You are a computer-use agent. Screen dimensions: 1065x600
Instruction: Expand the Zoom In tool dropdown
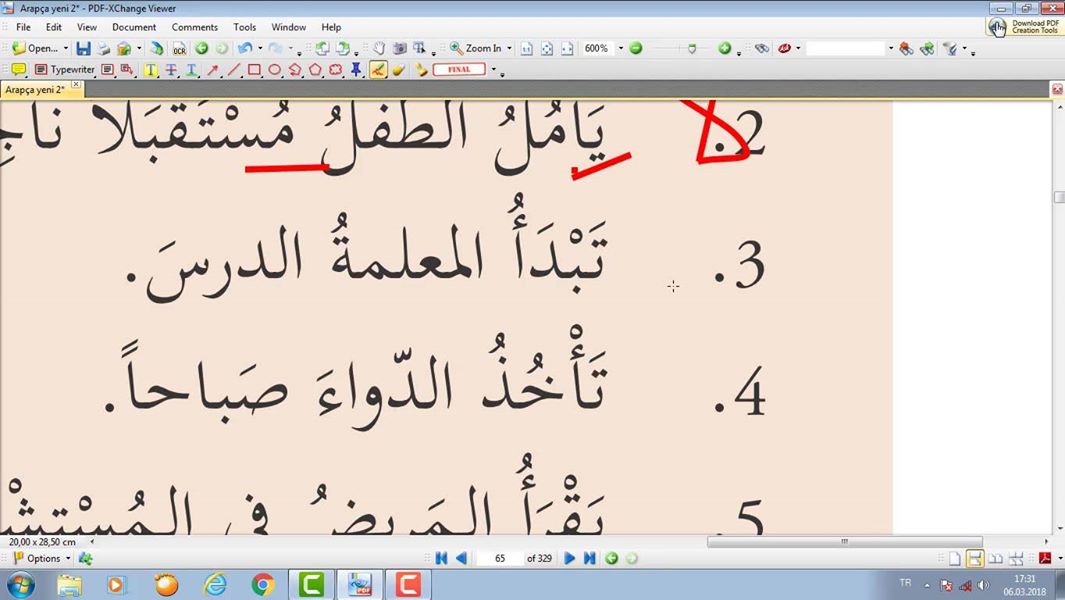pyautogui.click(x=509, y=48)
